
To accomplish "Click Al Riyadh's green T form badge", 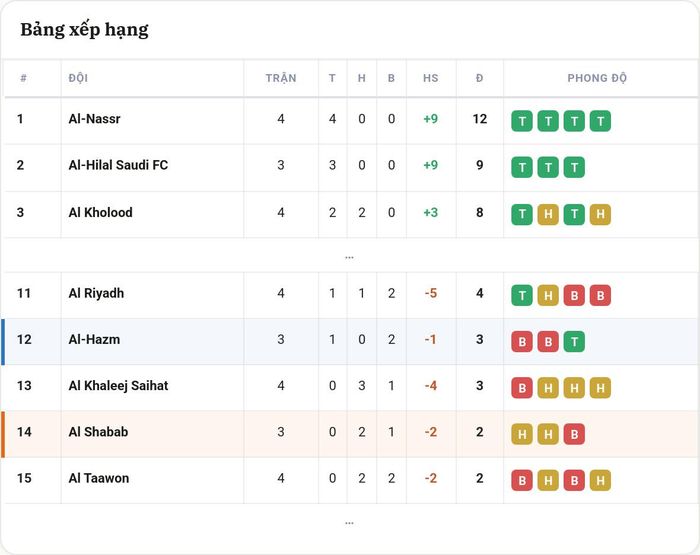I will point(522,296).
